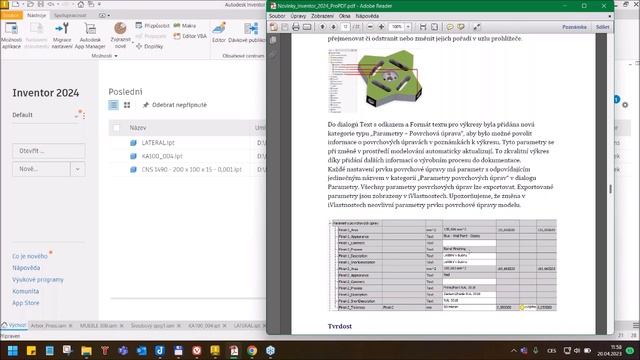The width and height of the screenshot is (640, 360).
Task: Open the Komunita link
Action: (26, 291)
